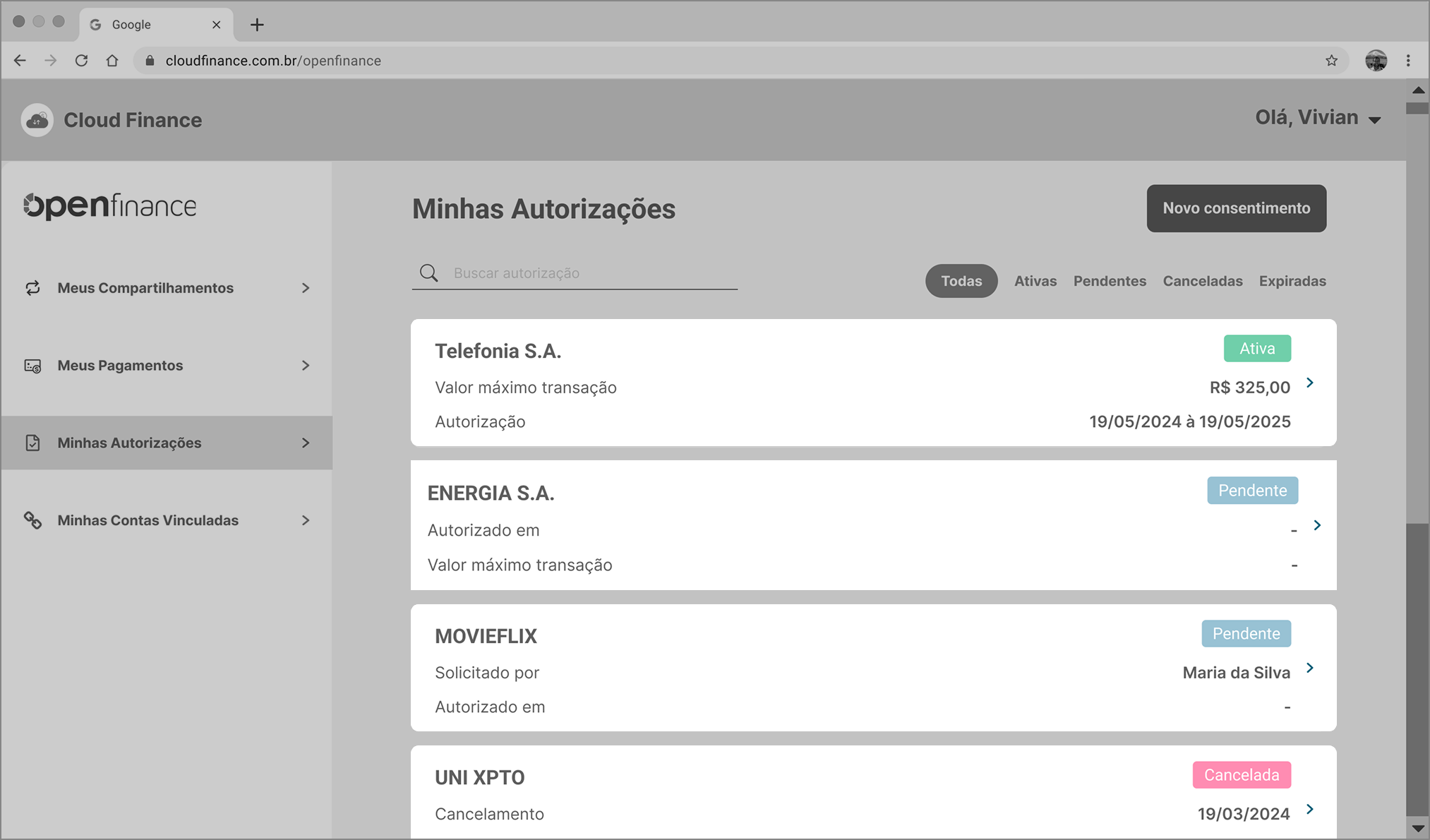Click the Cloud Finance cloud logo
The width and height of the screenshot is (1430, 840).
[37, 120]
